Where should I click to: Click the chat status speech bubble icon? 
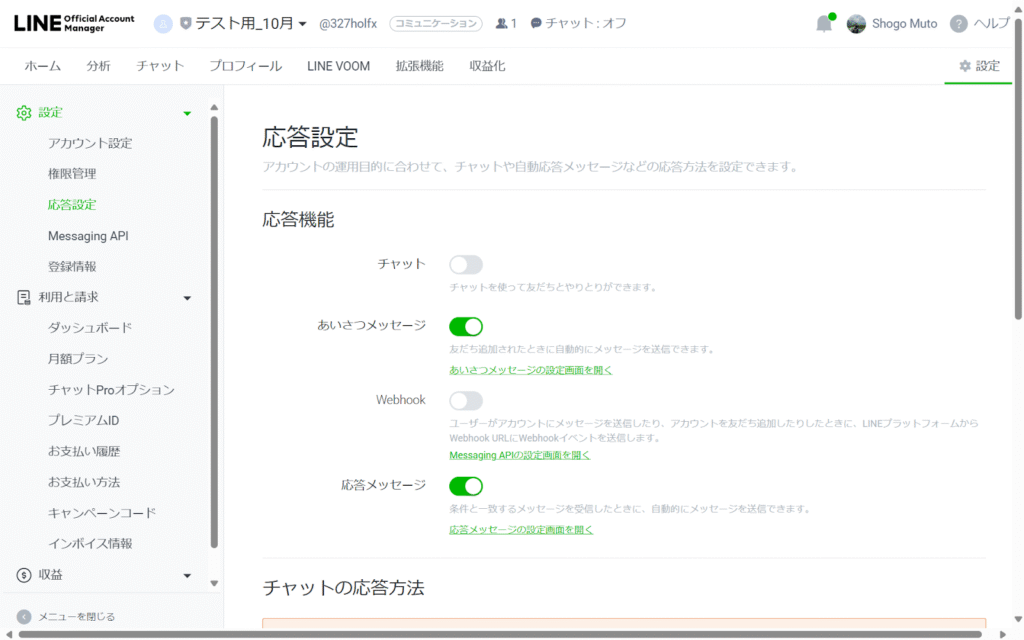point(536,23)
